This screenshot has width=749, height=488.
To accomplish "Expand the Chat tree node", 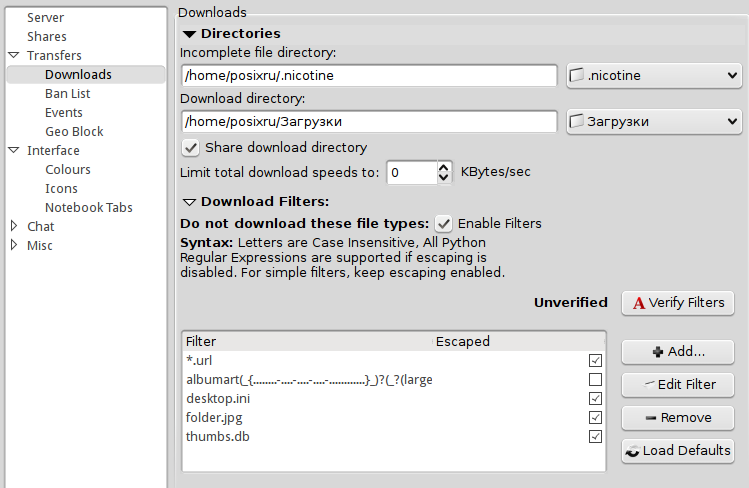I will pyautogui.click(x=14, y=226).
